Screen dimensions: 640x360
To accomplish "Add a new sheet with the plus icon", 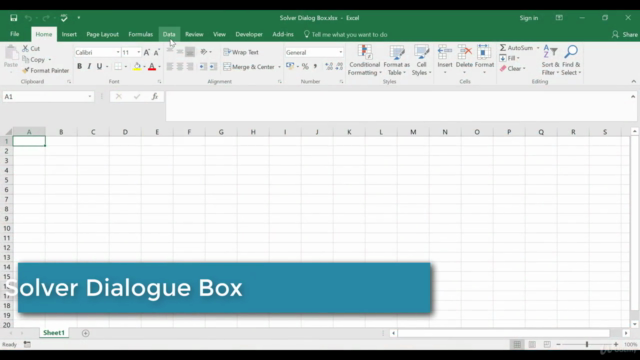I will pos(85,333).
